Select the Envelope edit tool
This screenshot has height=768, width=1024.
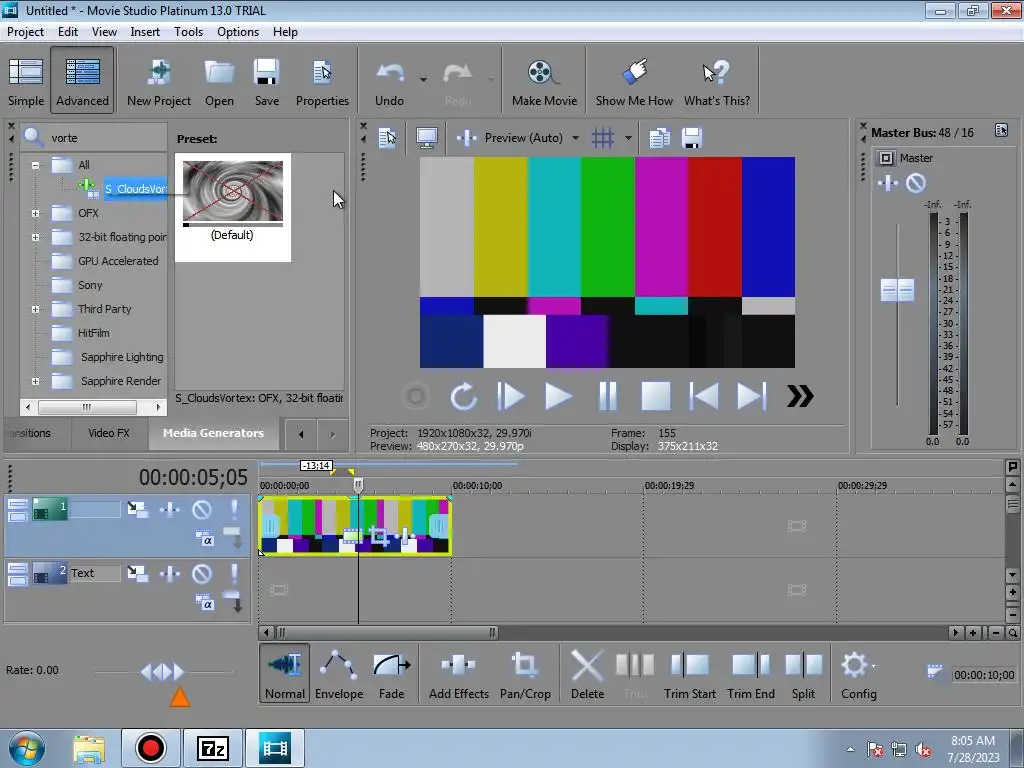pos(339,673)
